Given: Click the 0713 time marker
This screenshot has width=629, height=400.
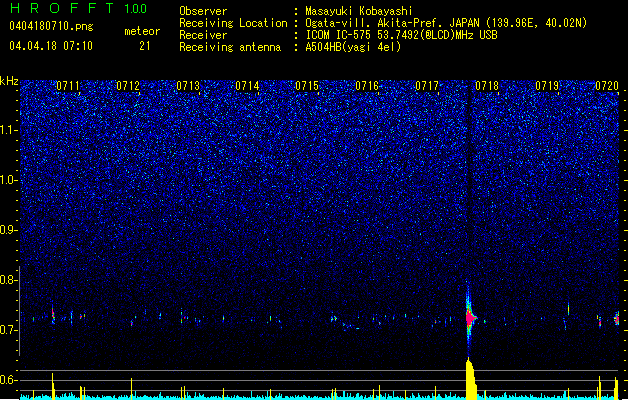Looking at the screenshot, I should pyautogui.click(x=188, y=86).
